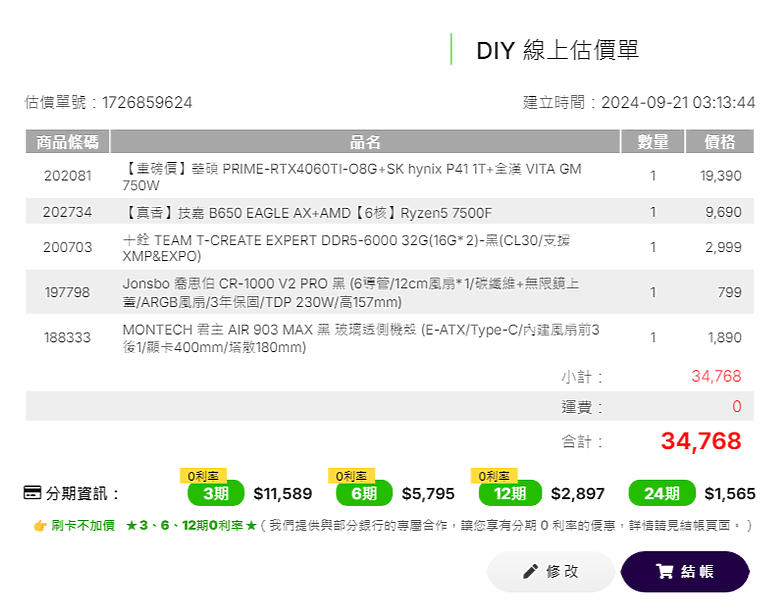The image size is (780, 616).
Task: Select the 12期 installment badge
Action: tap(510, 493)
